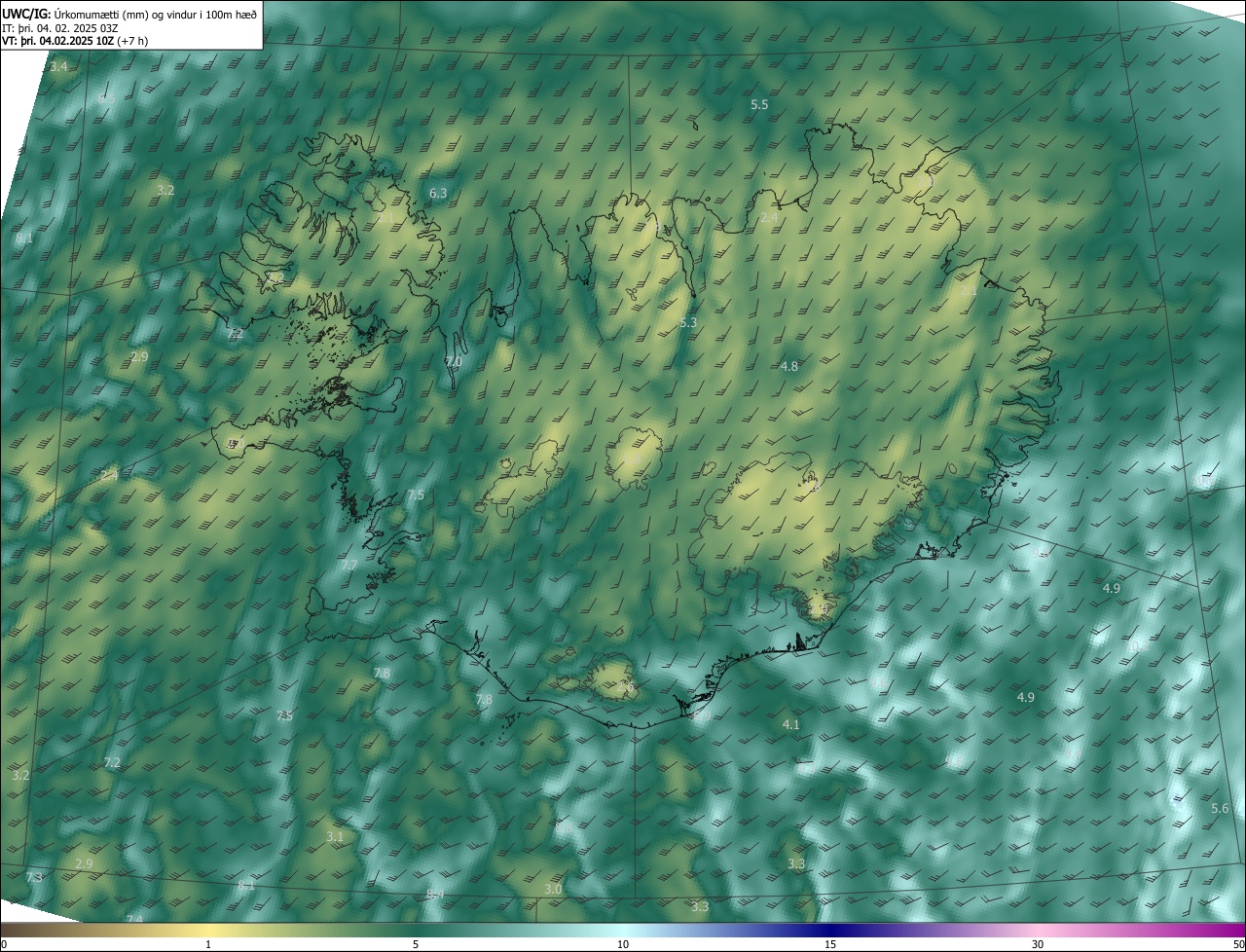Image resolution: width=1246 pixels, height=952 pixels.
Task: Click the 2.2 value on the map
Action: pyautogui.click(x=275, y=278)
